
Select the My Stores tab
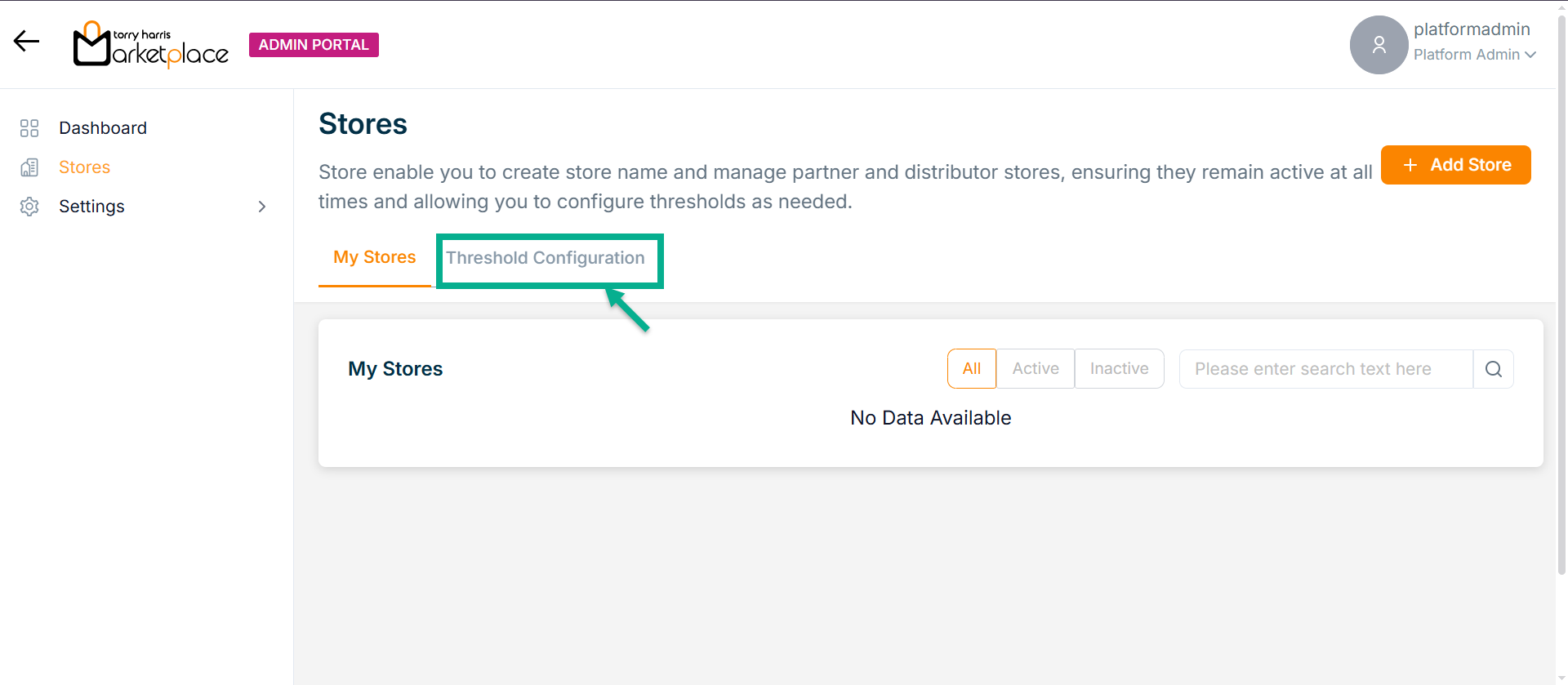pos(374,257)
